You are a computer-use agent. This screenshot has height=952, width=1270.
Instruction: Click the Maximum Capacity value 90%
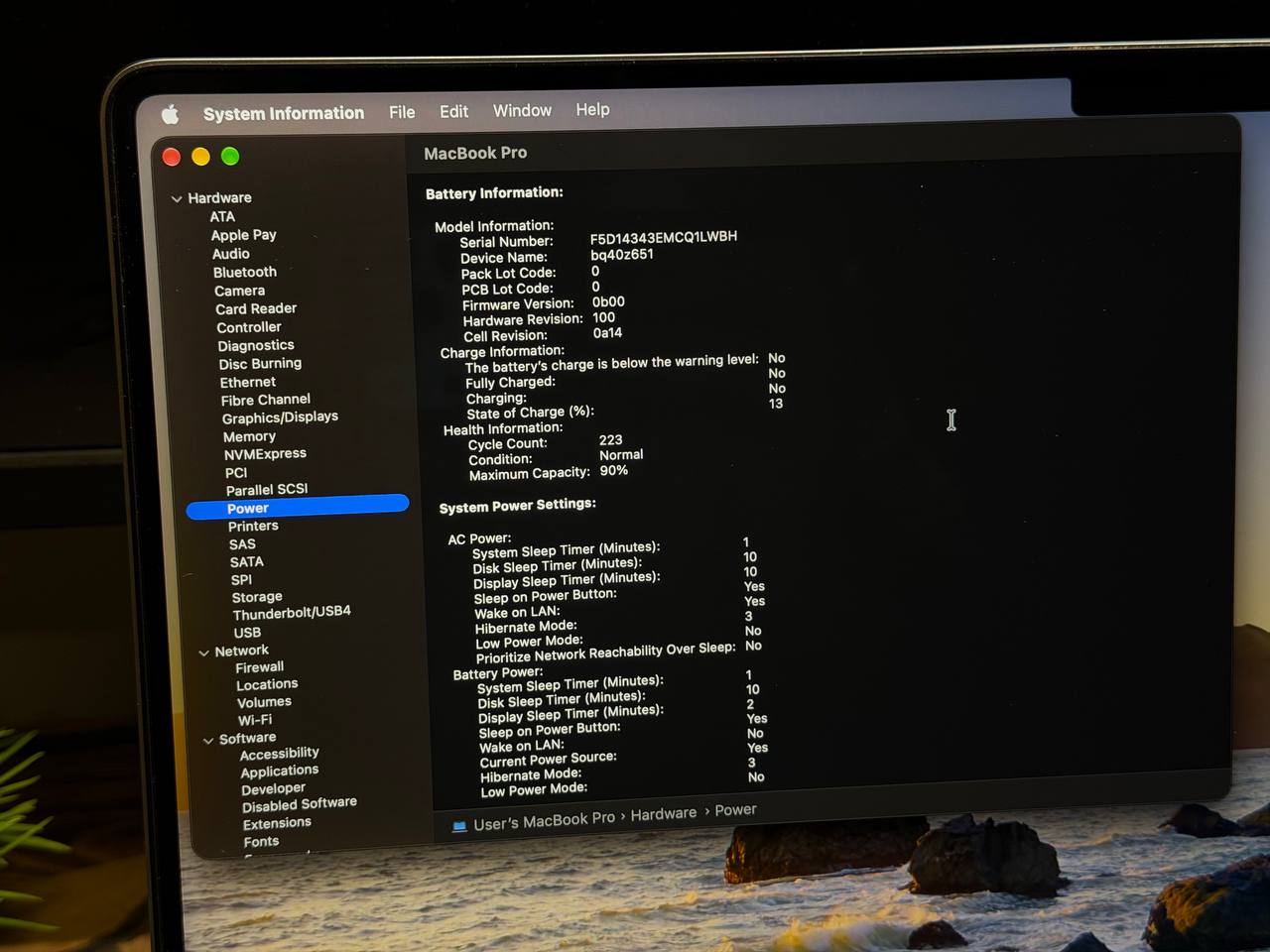614,470
